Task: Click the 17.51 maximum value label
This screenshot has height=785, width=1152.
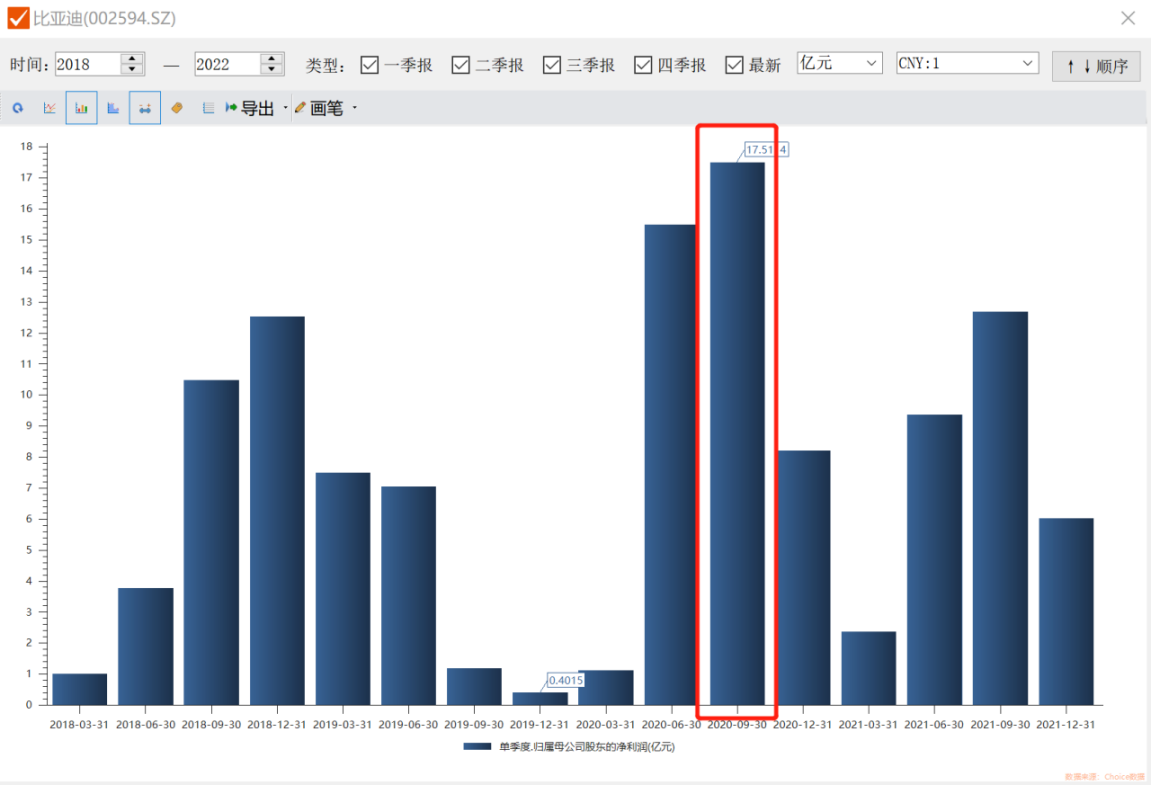Action: (x=766, y=149)
